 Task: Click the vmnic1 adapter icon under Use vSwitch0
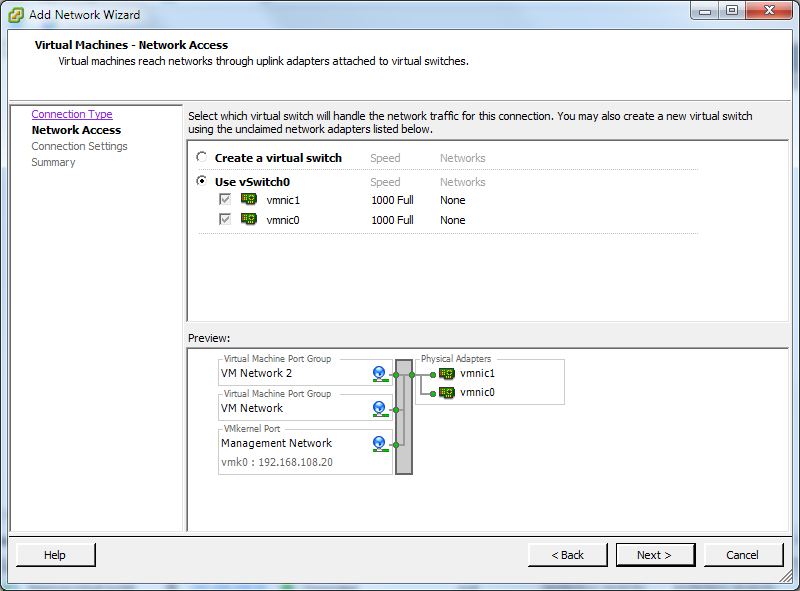tap(248, 199)
